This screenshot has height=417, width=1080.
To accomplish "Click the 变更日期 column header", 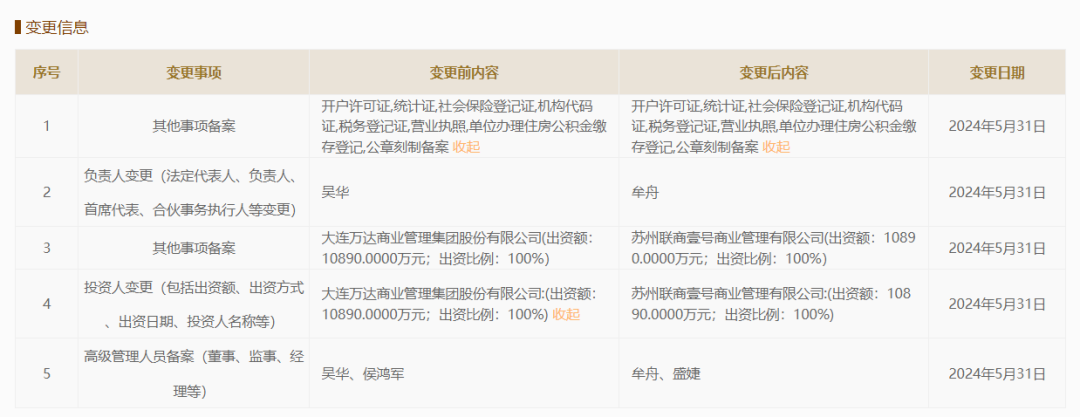I will [x=996, y=73].
